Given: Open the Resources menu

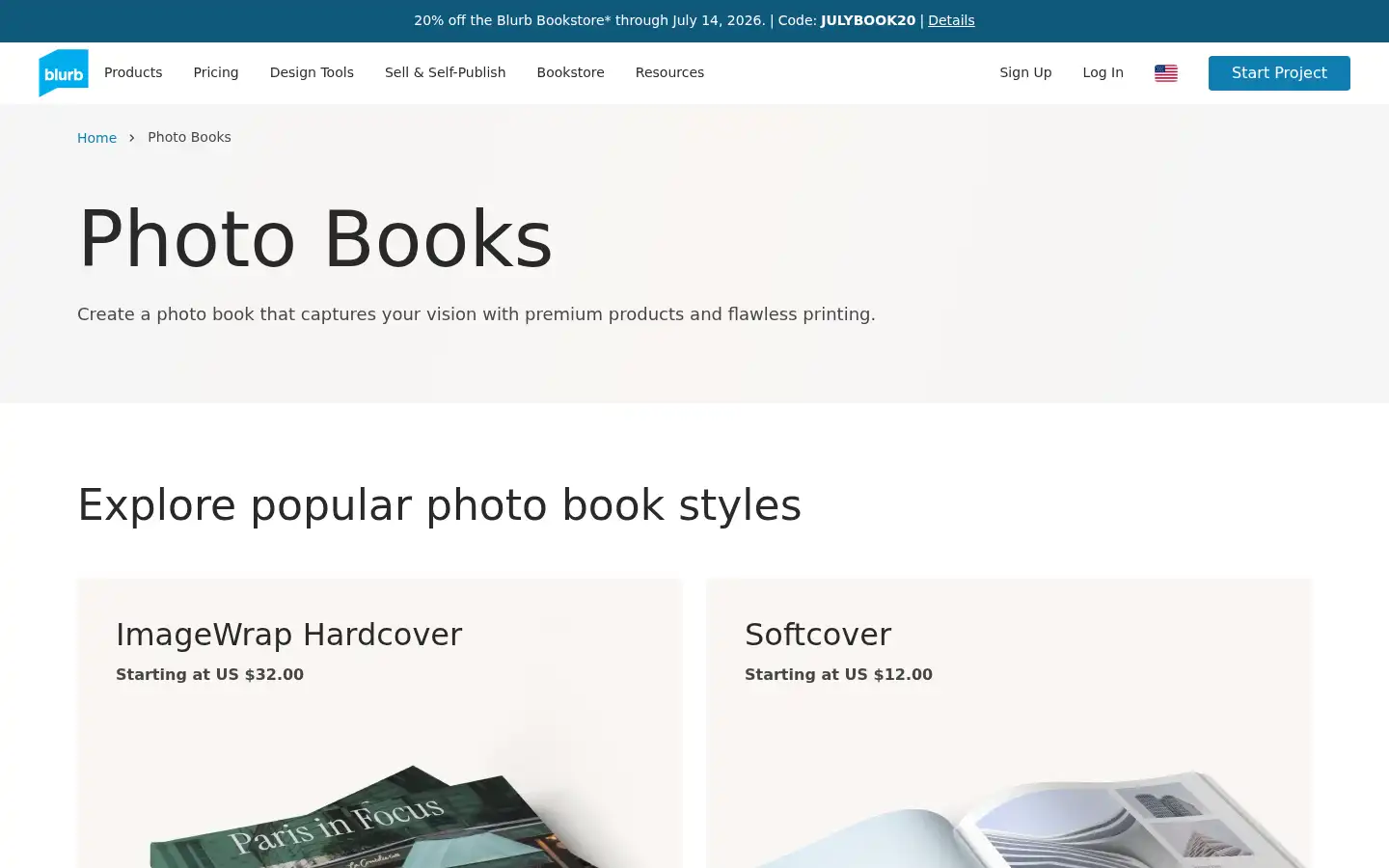Looking at the screenshot, I should tap(669, 72).
